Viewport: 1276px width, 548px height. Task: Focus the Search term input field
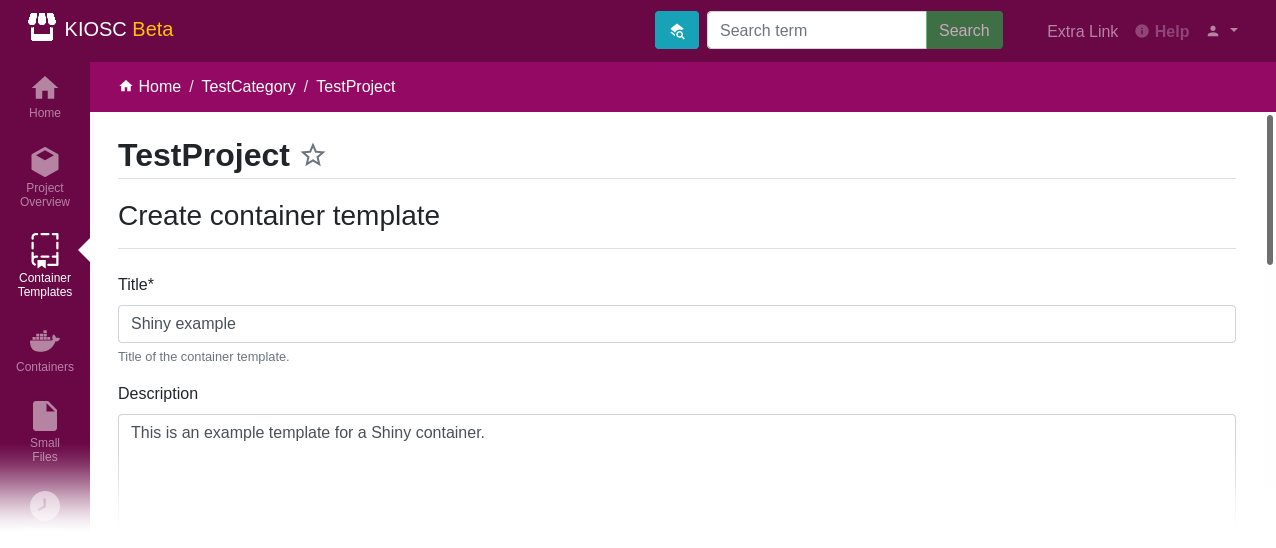click(x=817, y=30)
